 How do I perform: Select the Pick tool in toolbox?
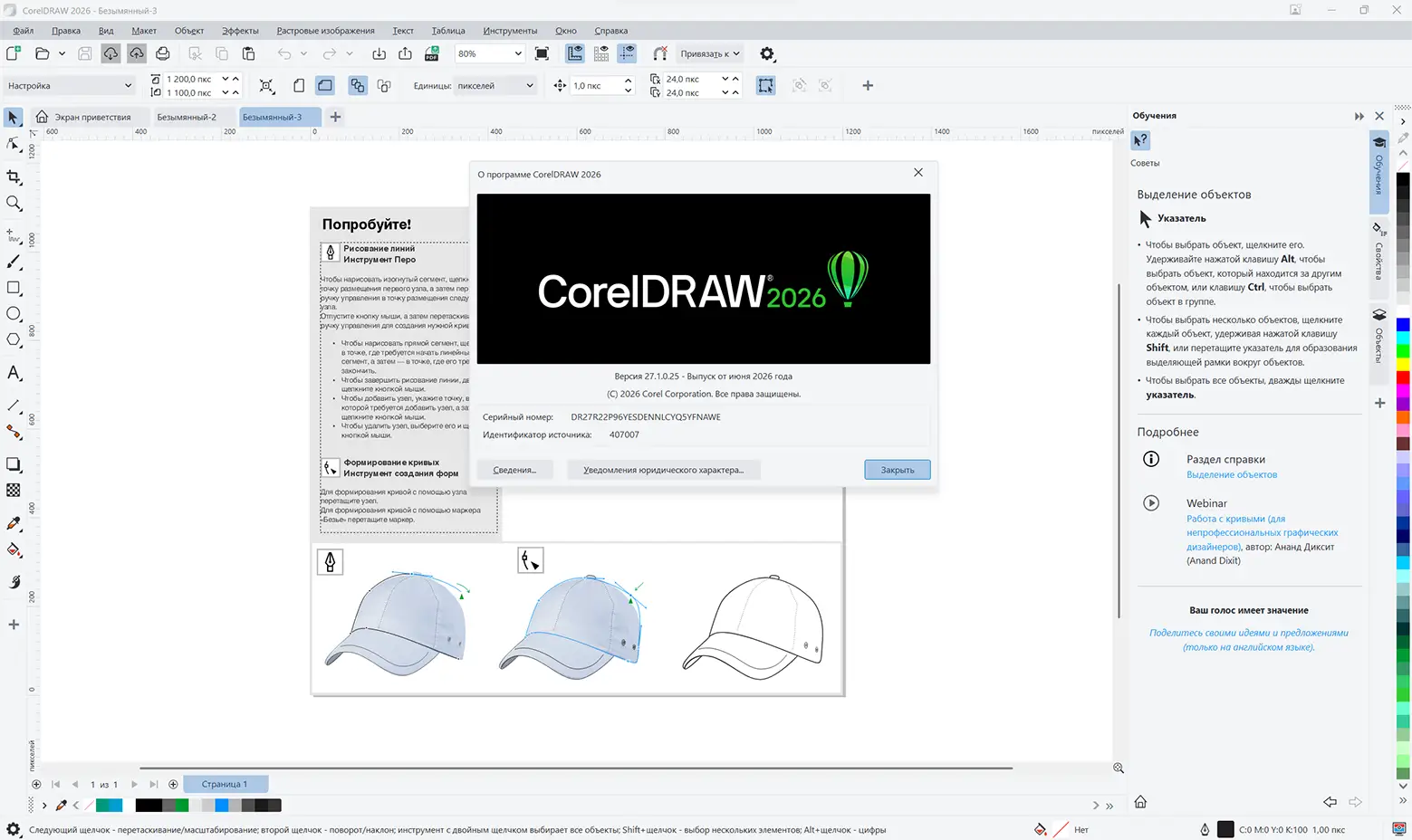(x=13, y=118)
